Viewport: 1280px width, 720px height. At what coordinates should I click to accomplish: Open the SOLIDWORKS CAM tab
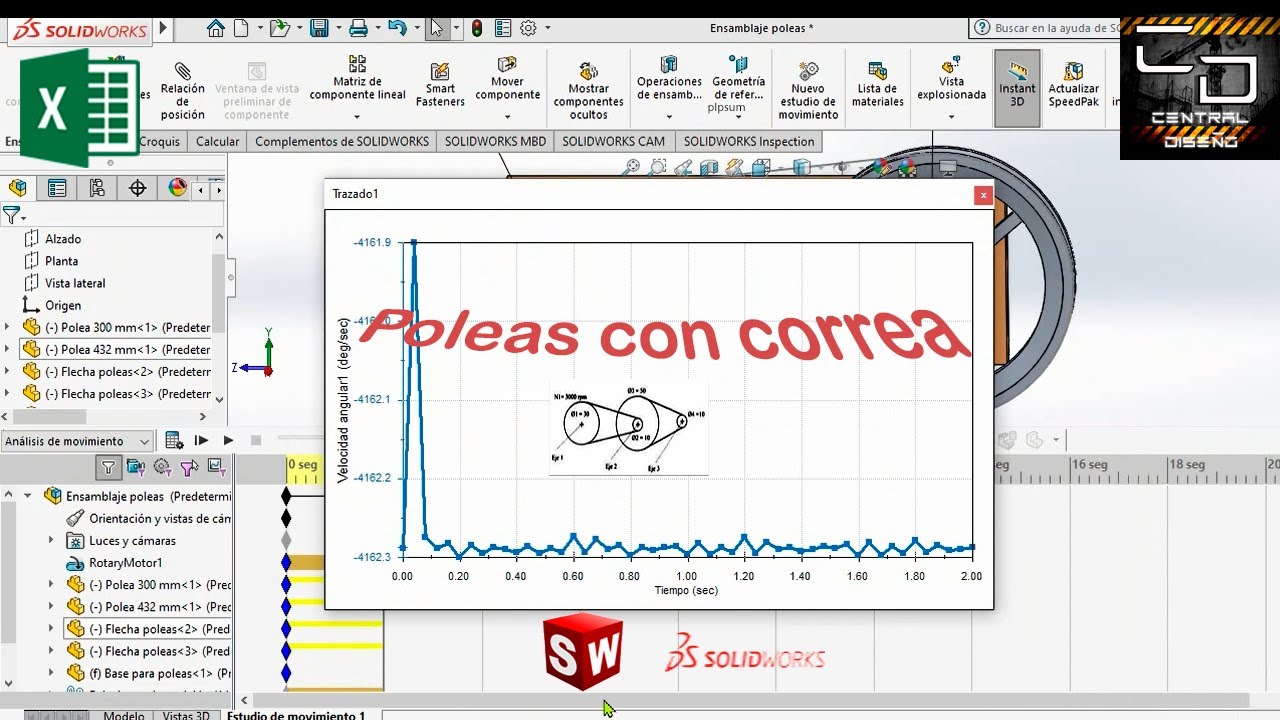tap(613, 141)
